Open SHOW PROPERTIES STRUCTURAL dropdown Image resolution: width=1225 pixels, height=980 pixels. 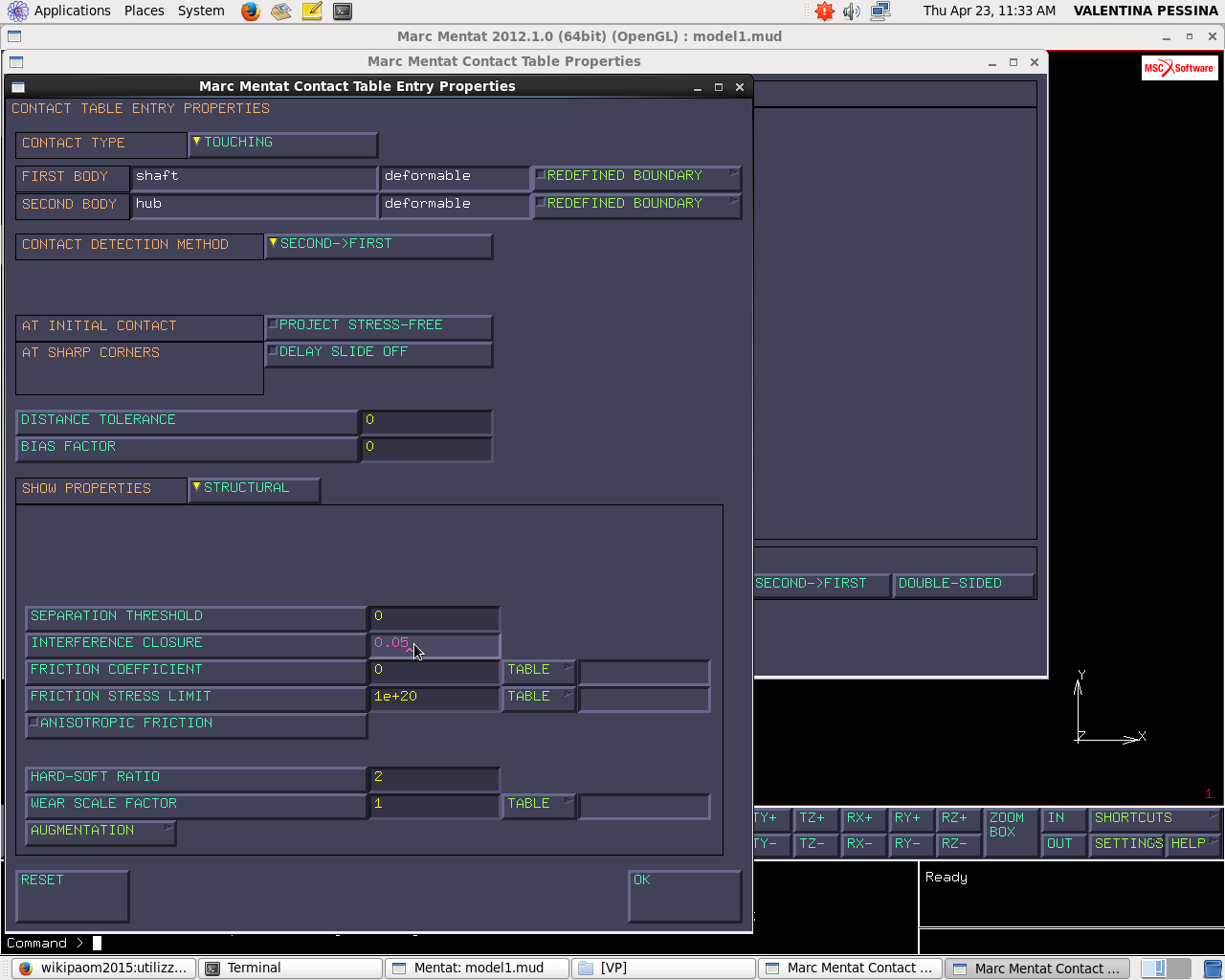pyautogui.click(x=255, y=489)
